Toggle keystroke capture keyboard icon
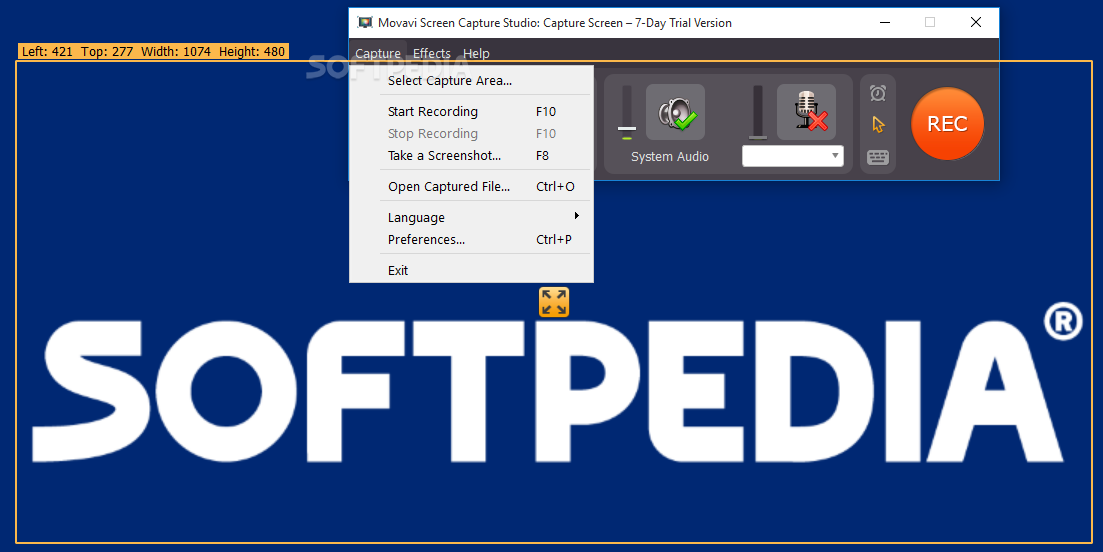Viewport: 1103px width, 552px height. pyautogui.click(x=878, y=157)
